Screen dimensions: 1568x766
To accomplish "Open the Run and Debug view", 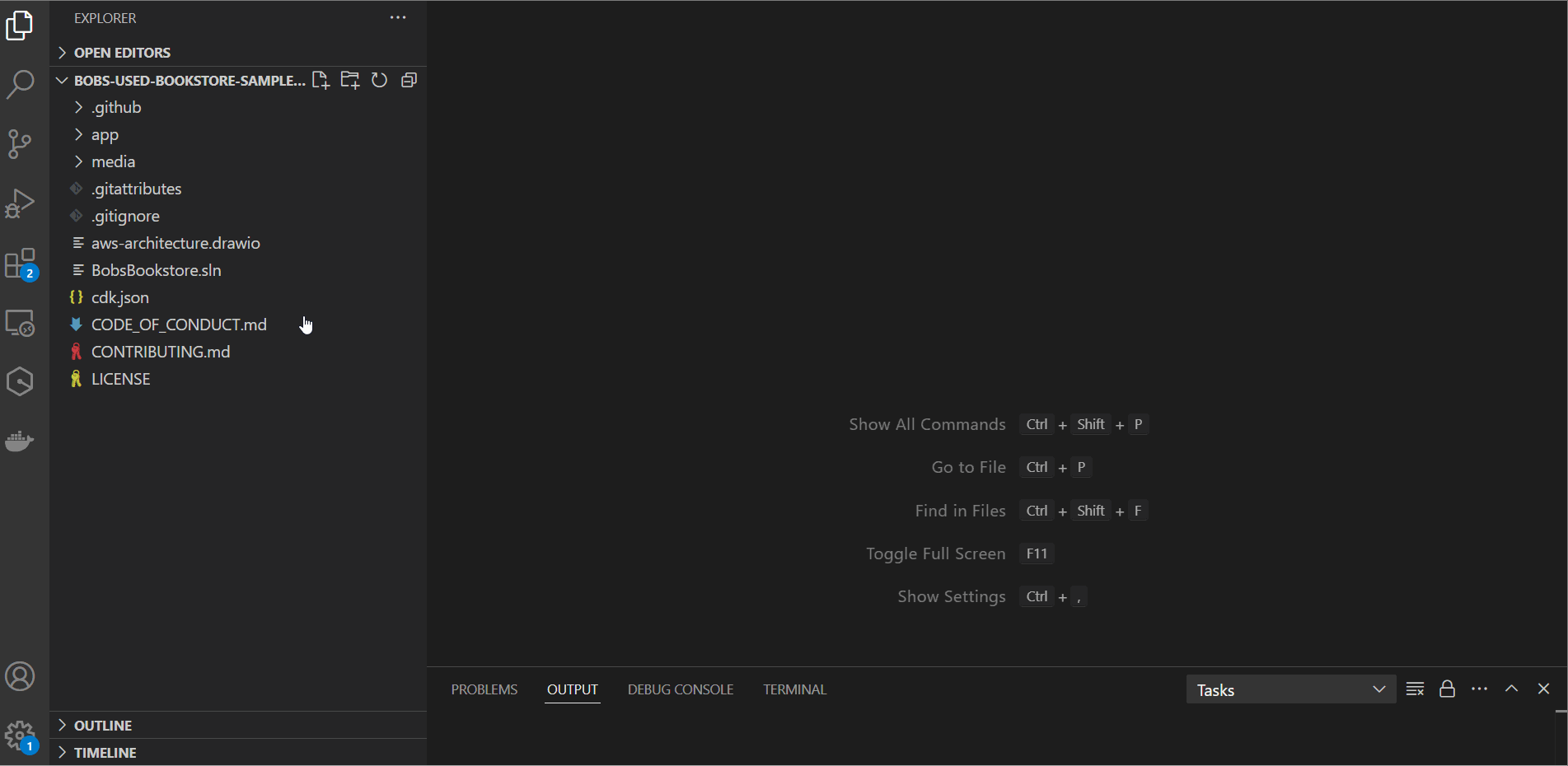I will point(20,203).
